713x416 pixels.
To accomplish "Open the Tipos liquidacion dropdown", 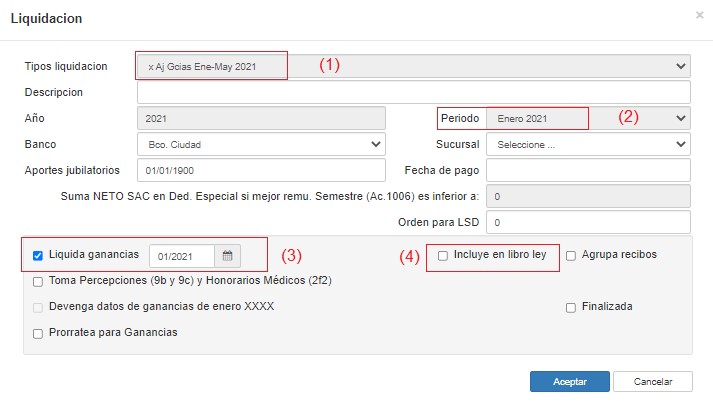I will pos(413,66).
